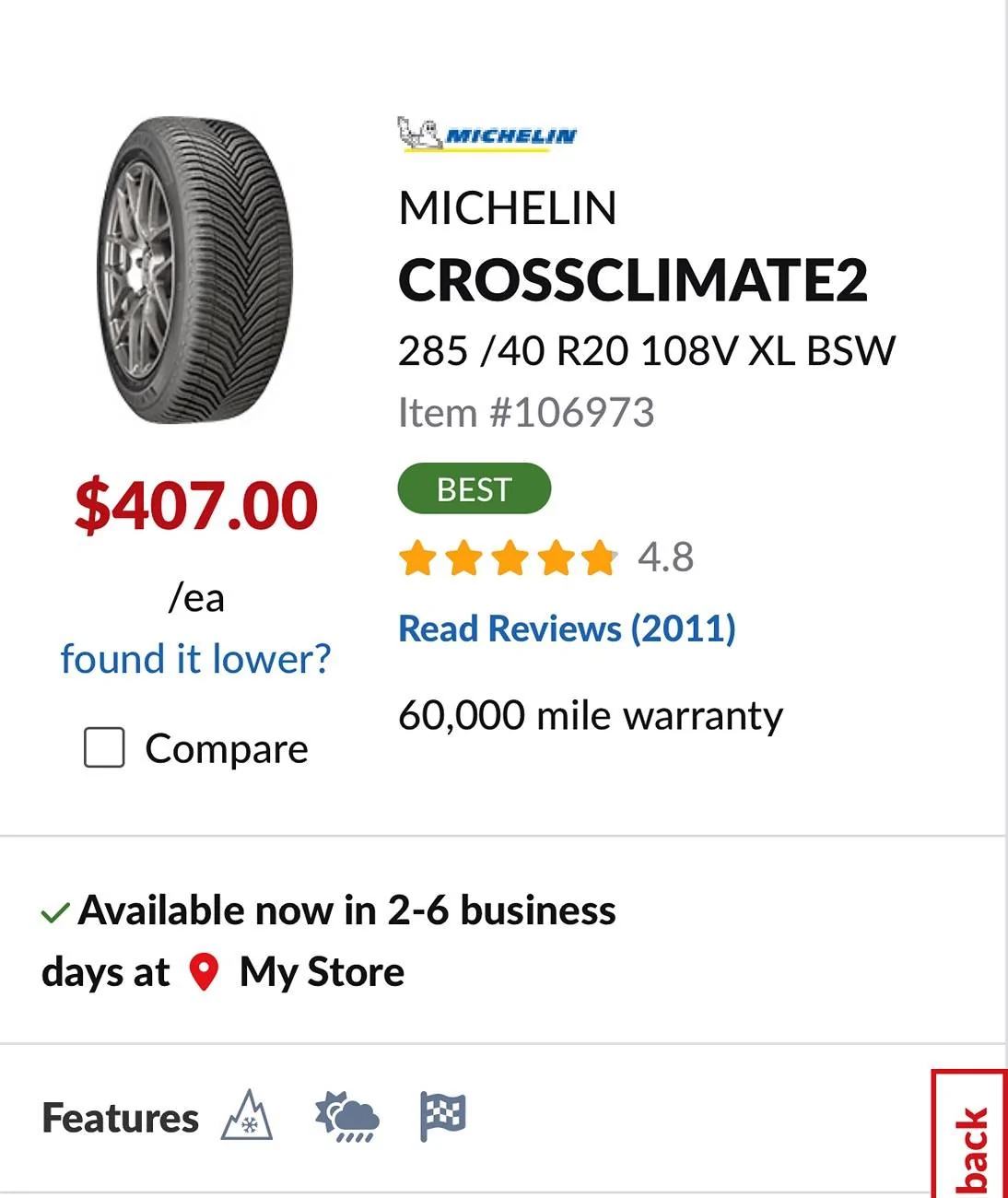The width and height of the screenshot is (1008, 1198).
Task: Click the checkered flag performance feature icon
Action: [443, 1116]
